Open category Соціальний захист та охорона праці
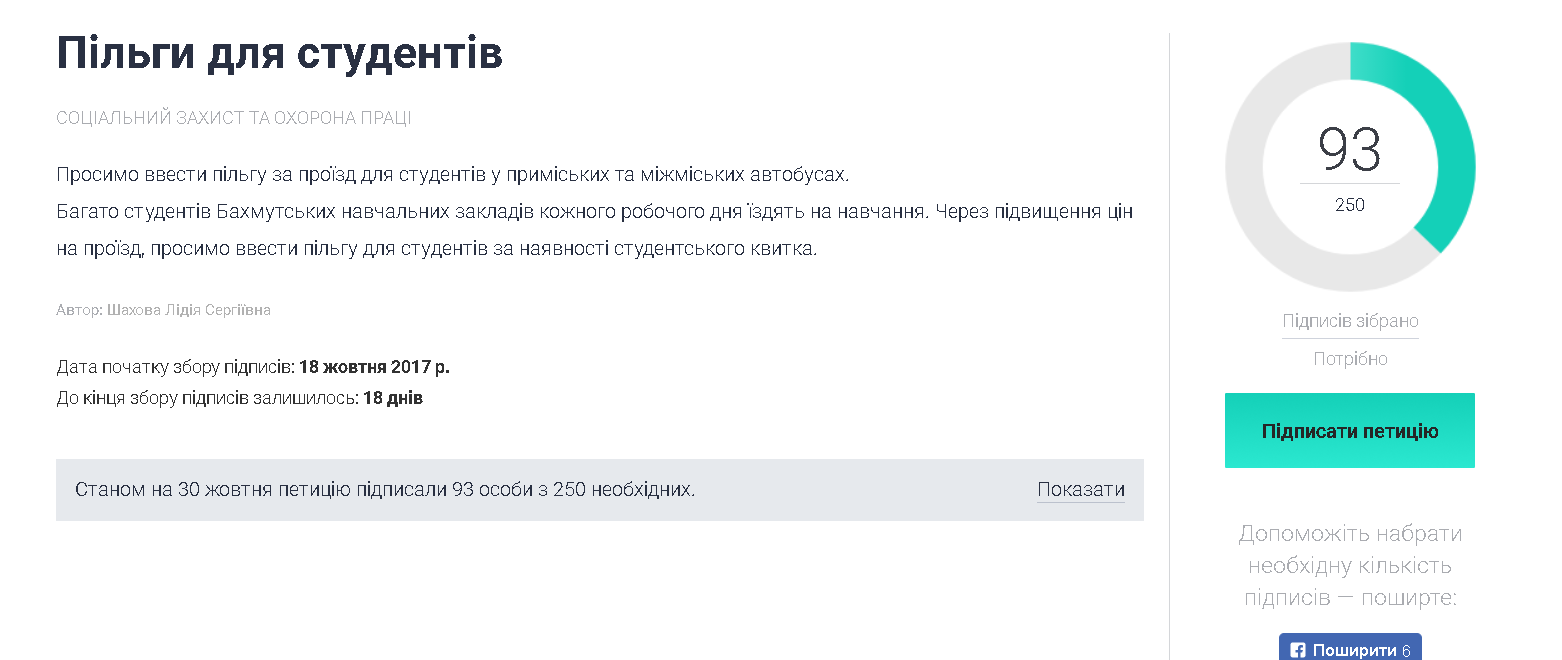This screenshot has height=660, width=1562. [234, 118]
